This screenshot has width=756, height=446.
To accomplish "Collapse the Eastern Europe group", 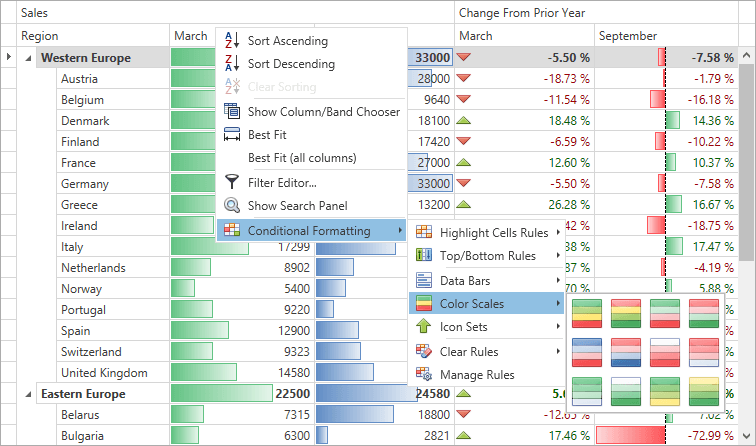I will coord(28,394).
